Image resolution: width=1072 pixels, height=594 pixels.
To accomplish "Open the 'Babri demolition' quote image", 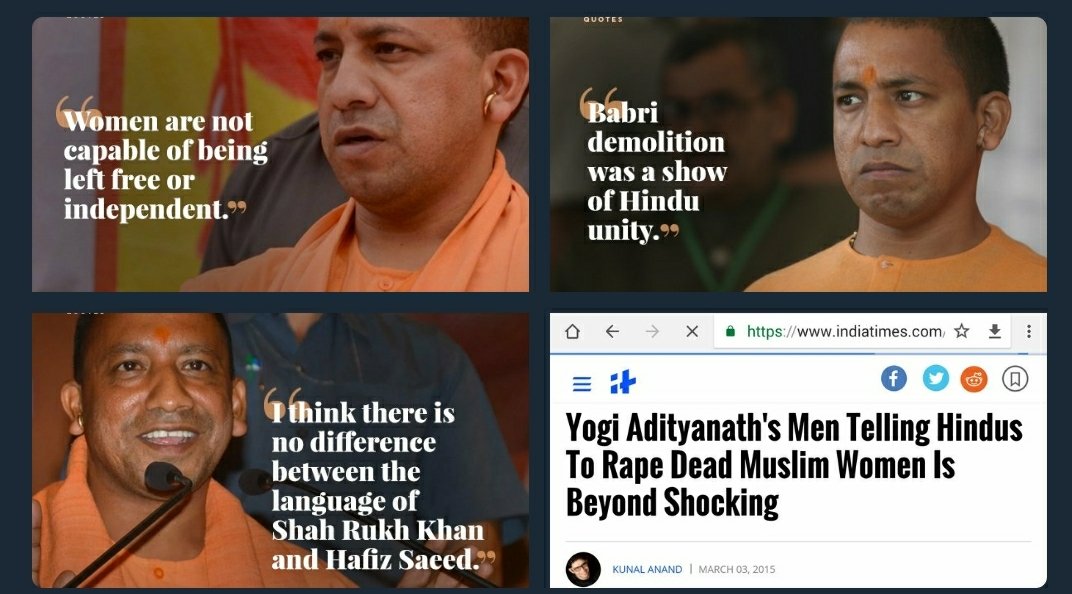I will pyautogui.click(x=798, y=154).
